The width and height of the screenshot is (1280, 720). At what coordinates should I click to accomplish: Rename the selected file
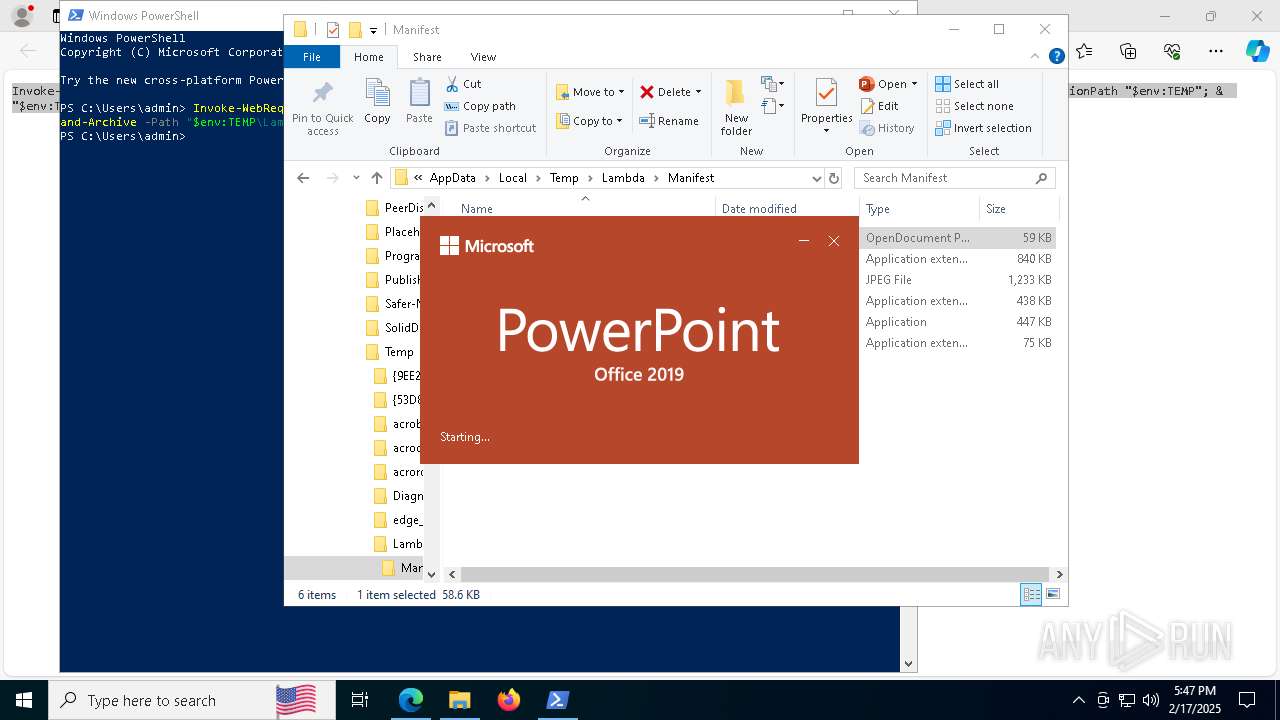669,121
